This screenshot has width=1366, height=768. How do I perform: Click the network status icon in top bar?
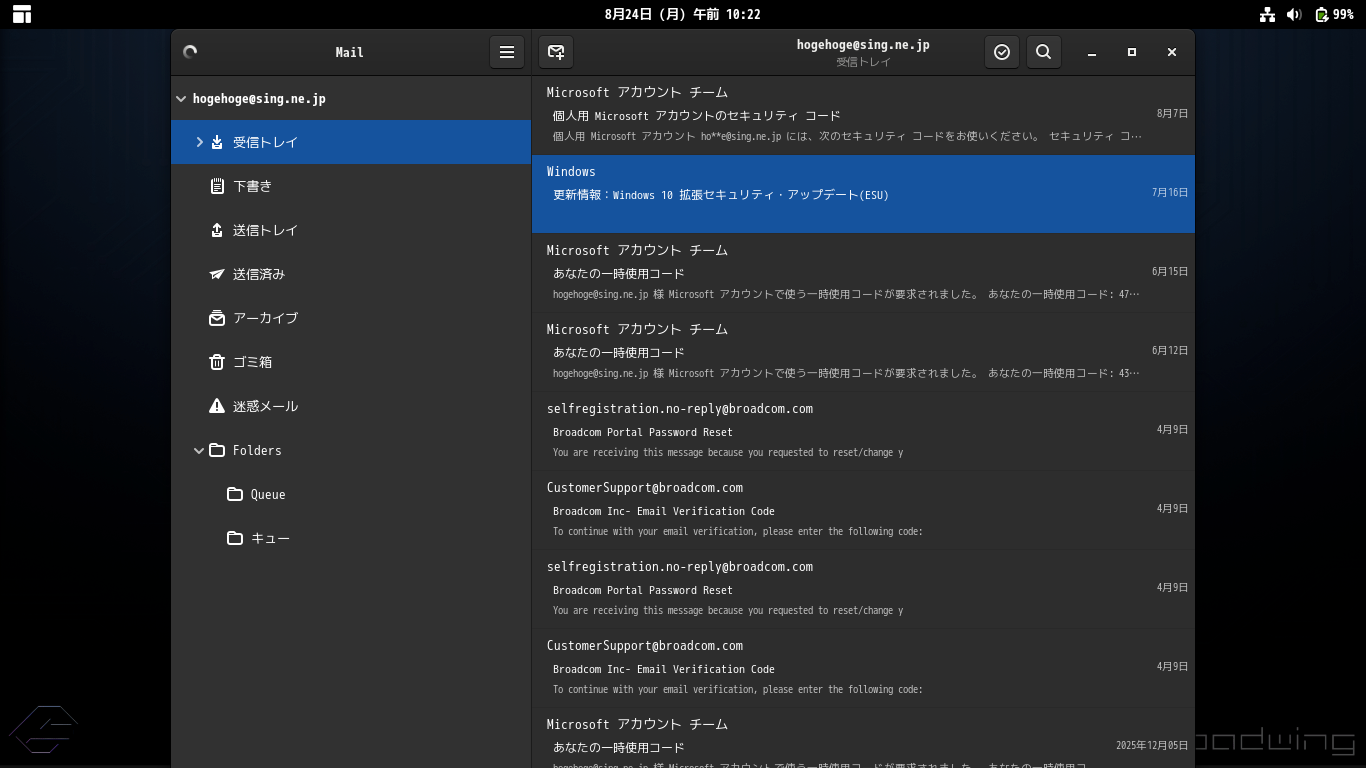(x=1267, y=14)
